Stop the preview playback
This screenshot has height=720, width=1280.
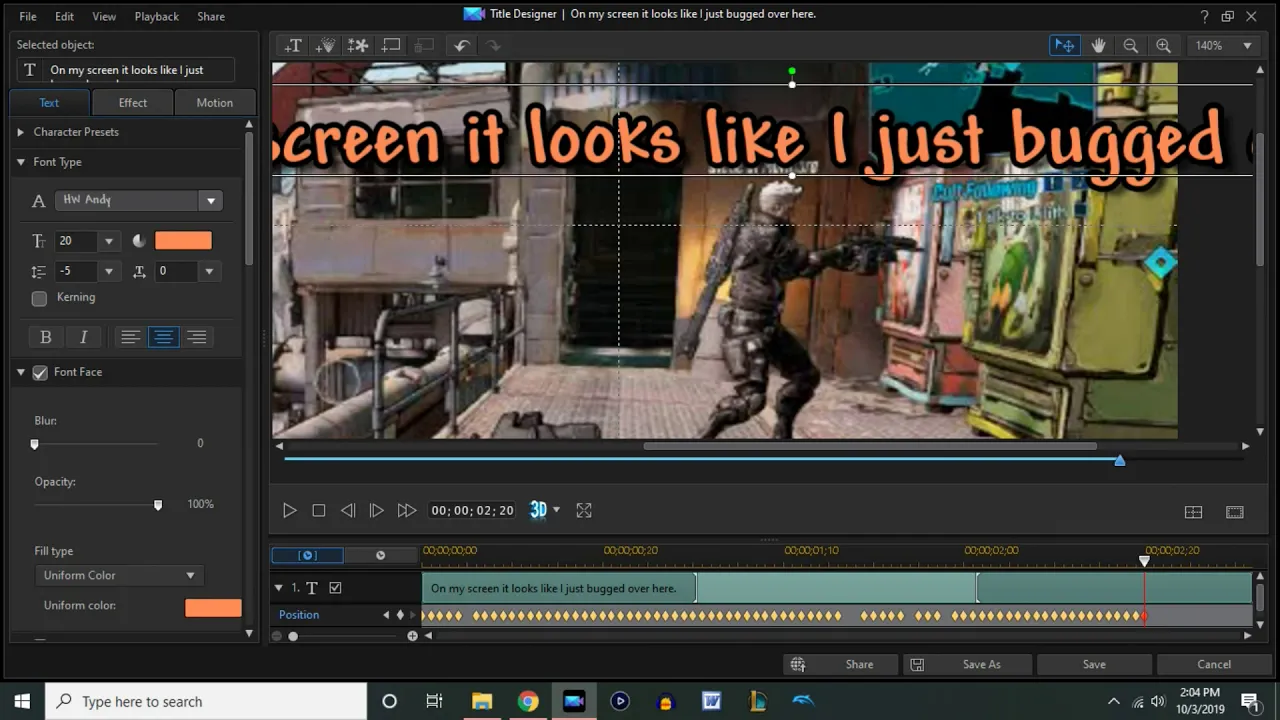318,510
